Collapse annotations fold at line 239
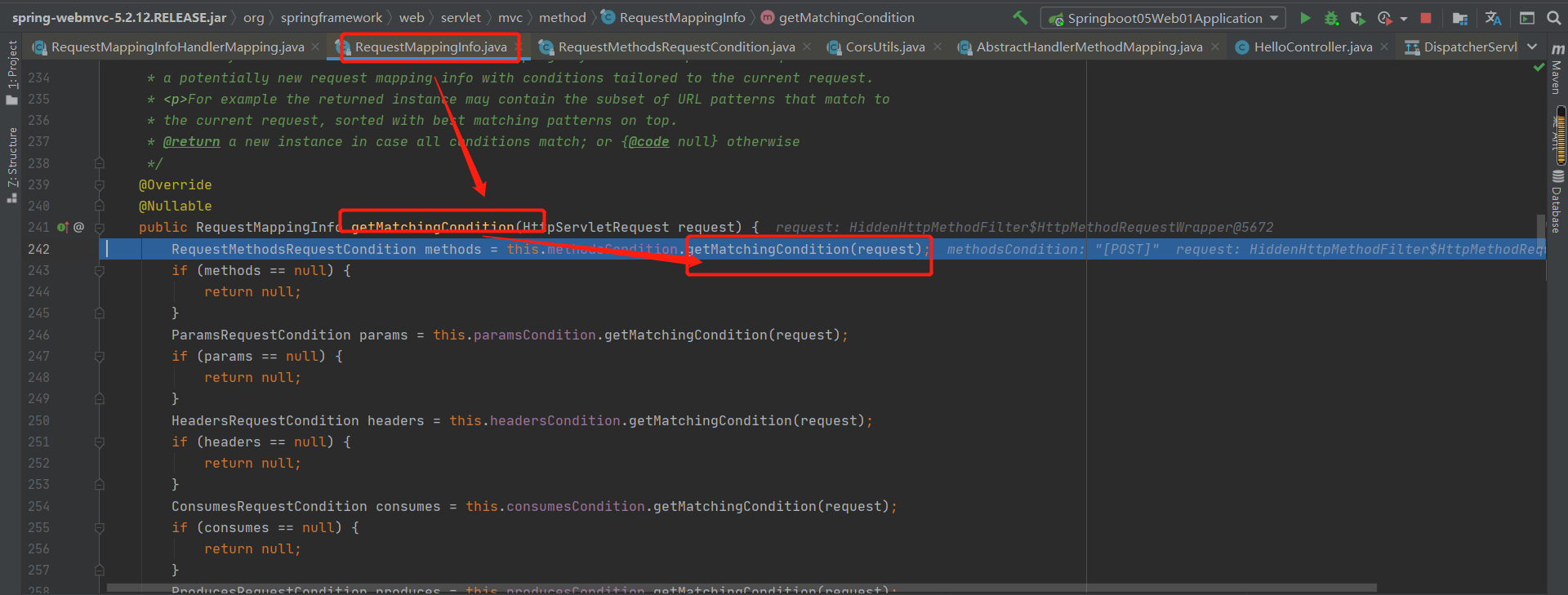This screenshot has width=1568, height=595. click(x=100, y=185)
